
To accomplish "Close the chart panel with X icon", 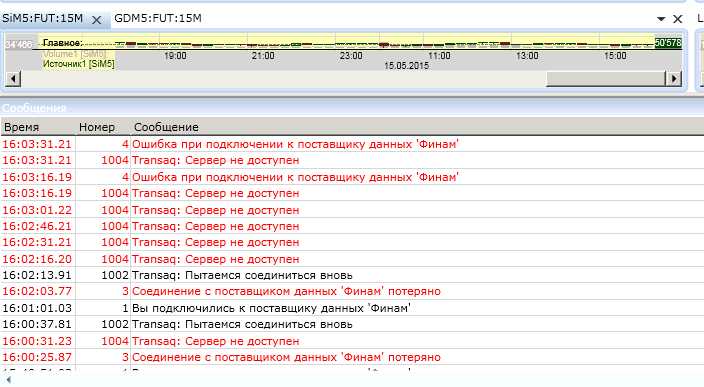I will click(x=678, y=19).
